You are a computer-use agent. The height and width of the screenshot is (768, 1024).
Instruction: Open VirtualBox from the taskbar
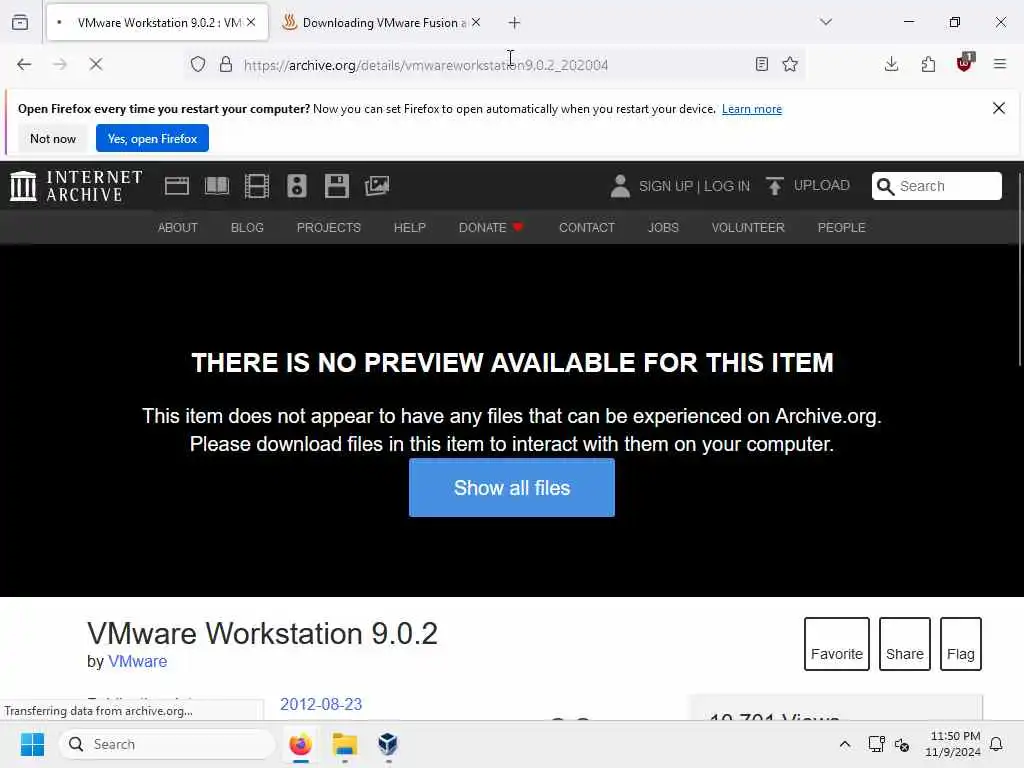coord(388,744)
